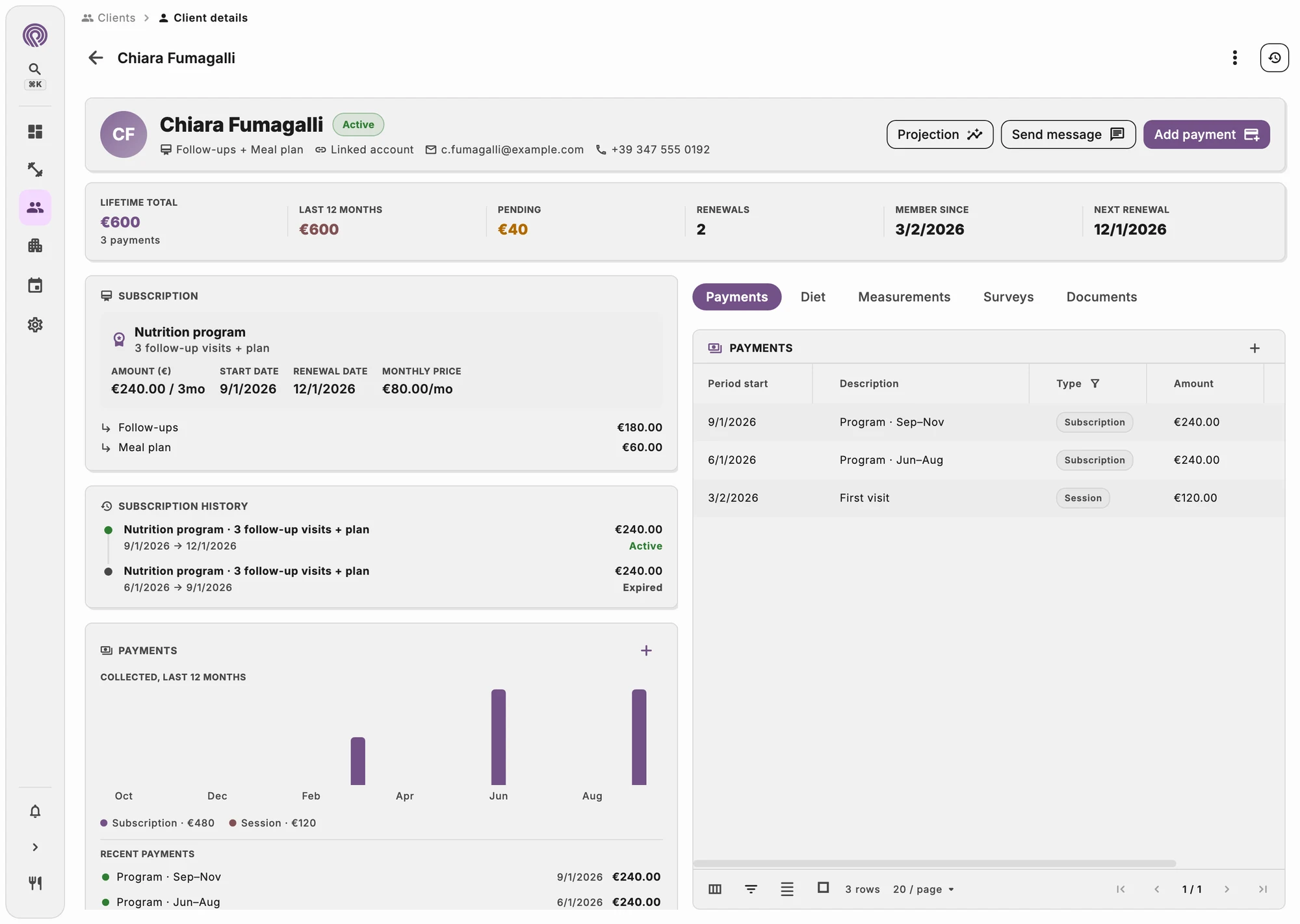Switch to the Surveys tab
1300x924 pixels.
coord(1008,297)
